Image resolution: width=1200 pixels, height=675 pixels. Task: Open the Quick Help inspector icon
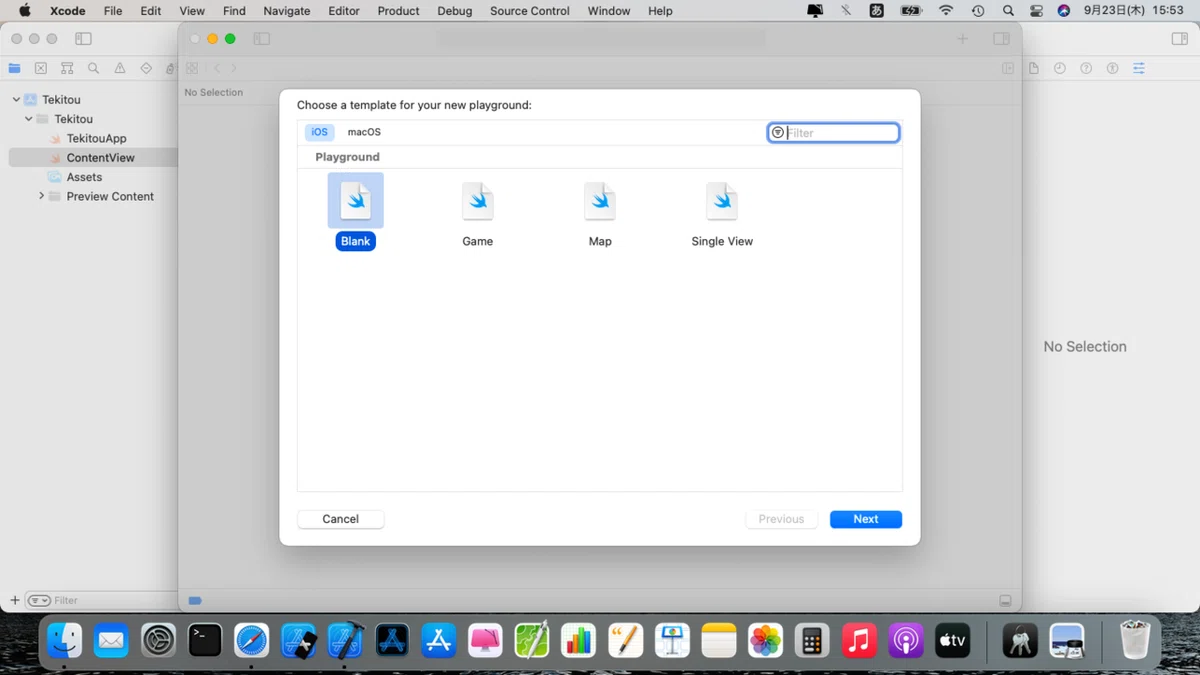(1086, 68)
